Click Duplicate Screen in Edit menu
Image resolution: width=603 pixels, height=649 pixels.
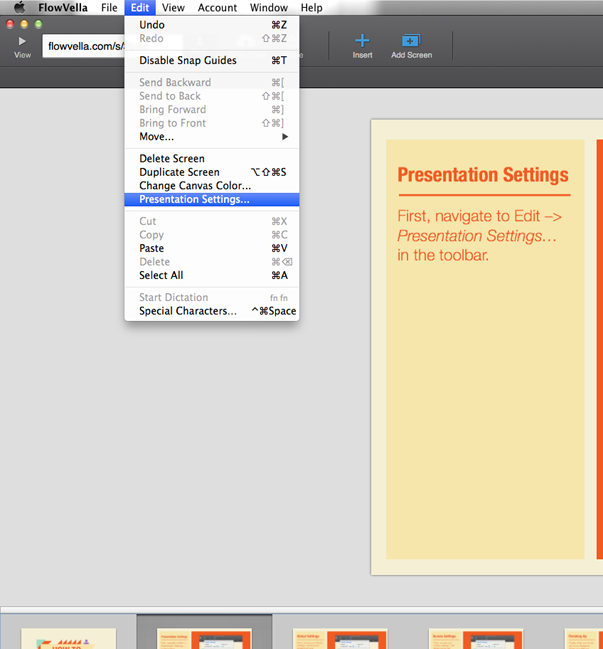(179, 172)
